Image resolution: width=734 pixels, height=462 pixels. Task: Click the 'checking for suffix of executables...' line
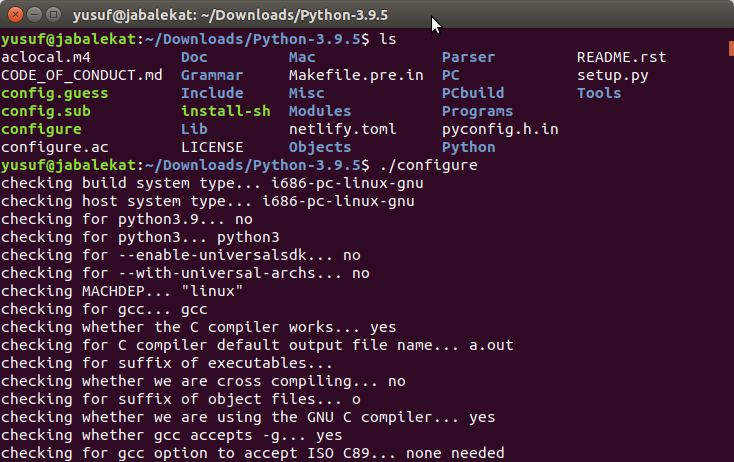(167, 364)
